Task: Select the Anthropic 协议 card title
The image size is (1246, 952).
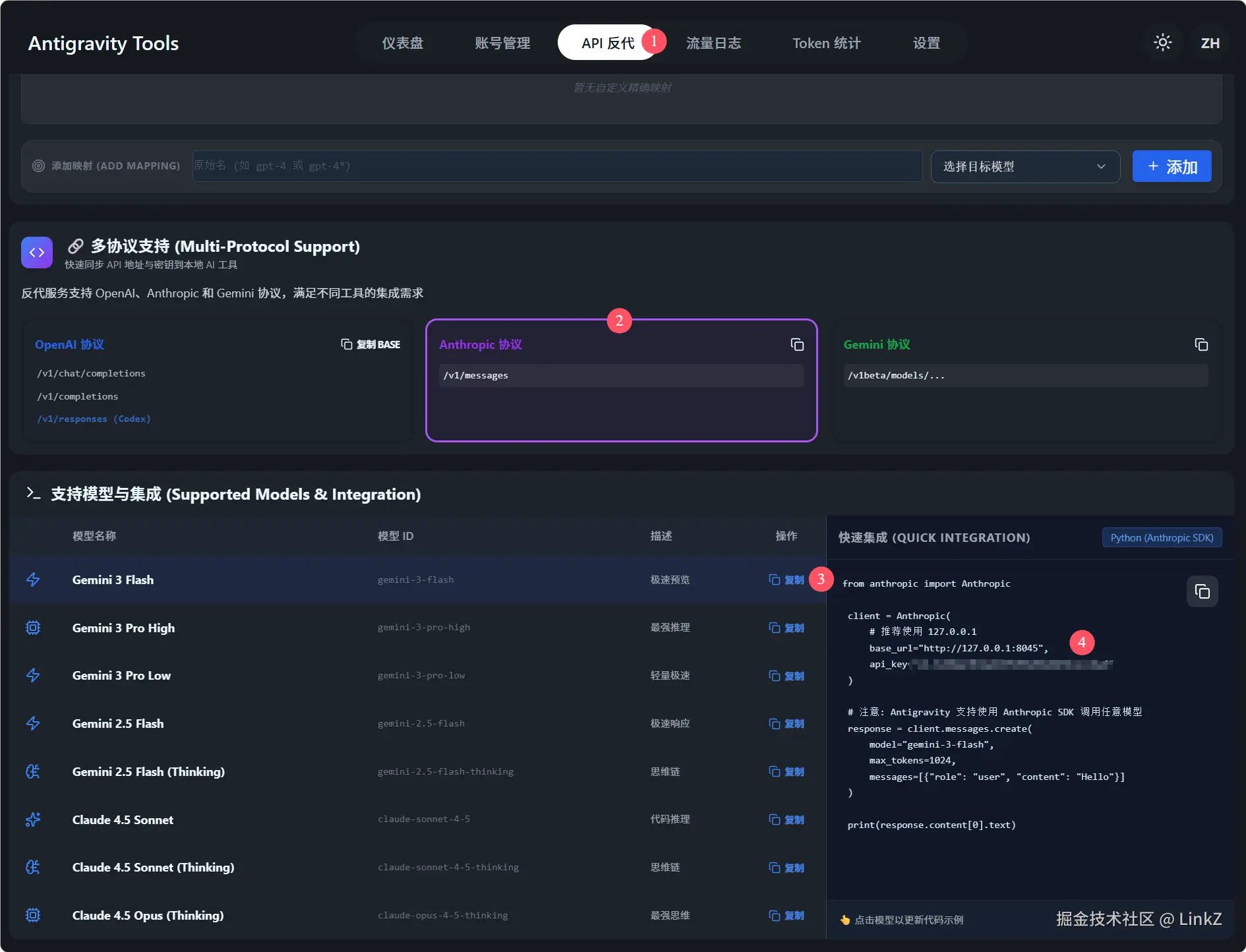Action: tap(481, 344)
